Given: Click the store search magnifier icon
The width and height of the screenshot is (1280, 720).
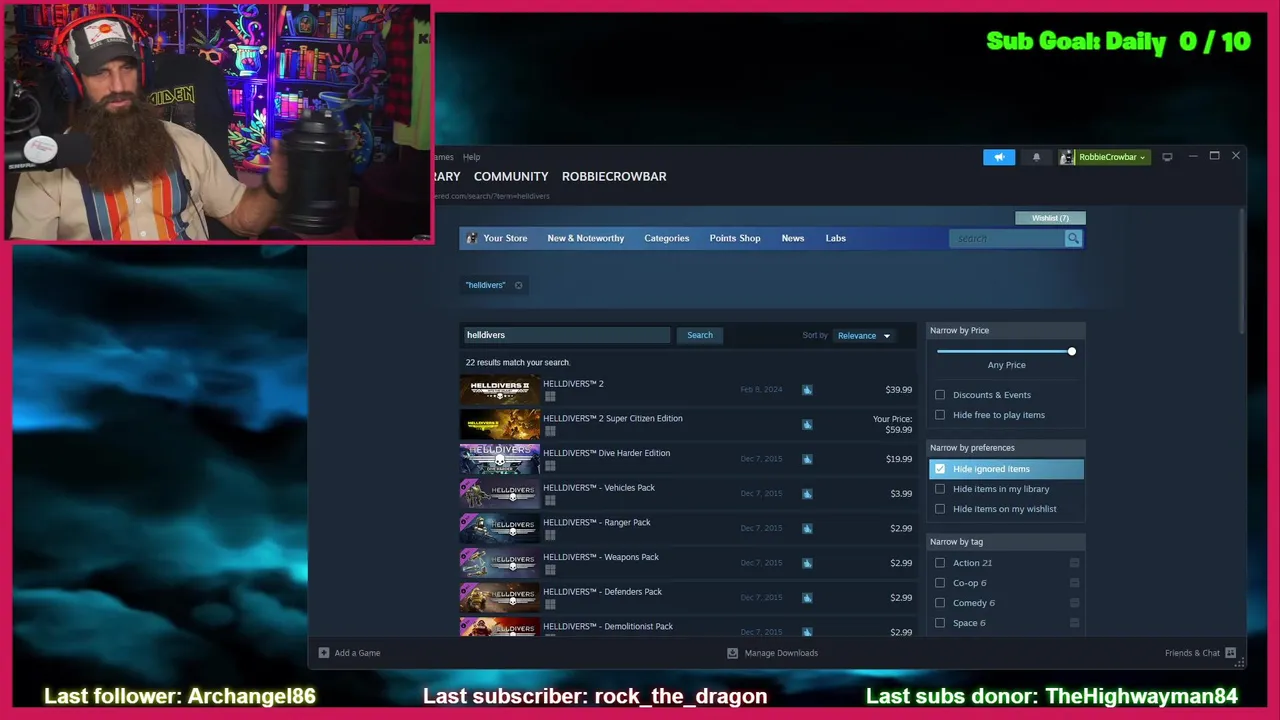Looking at the screenshot, I should pos(1073,238).
